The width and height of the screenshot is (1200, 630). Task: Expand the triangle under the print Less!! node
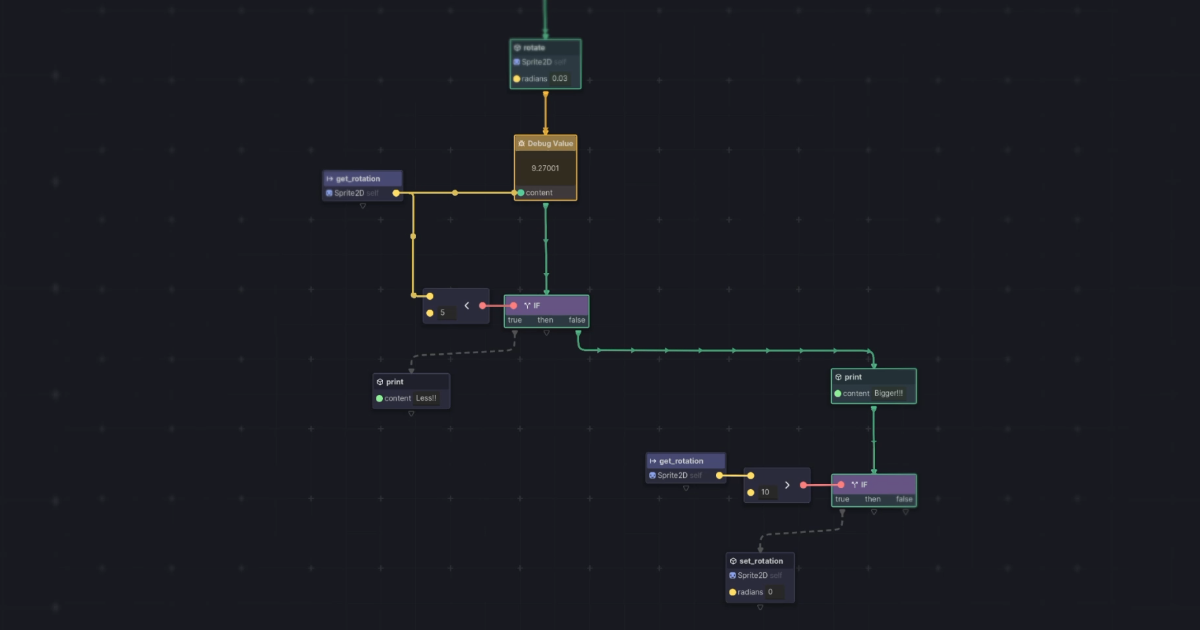[x=411, y=413]
